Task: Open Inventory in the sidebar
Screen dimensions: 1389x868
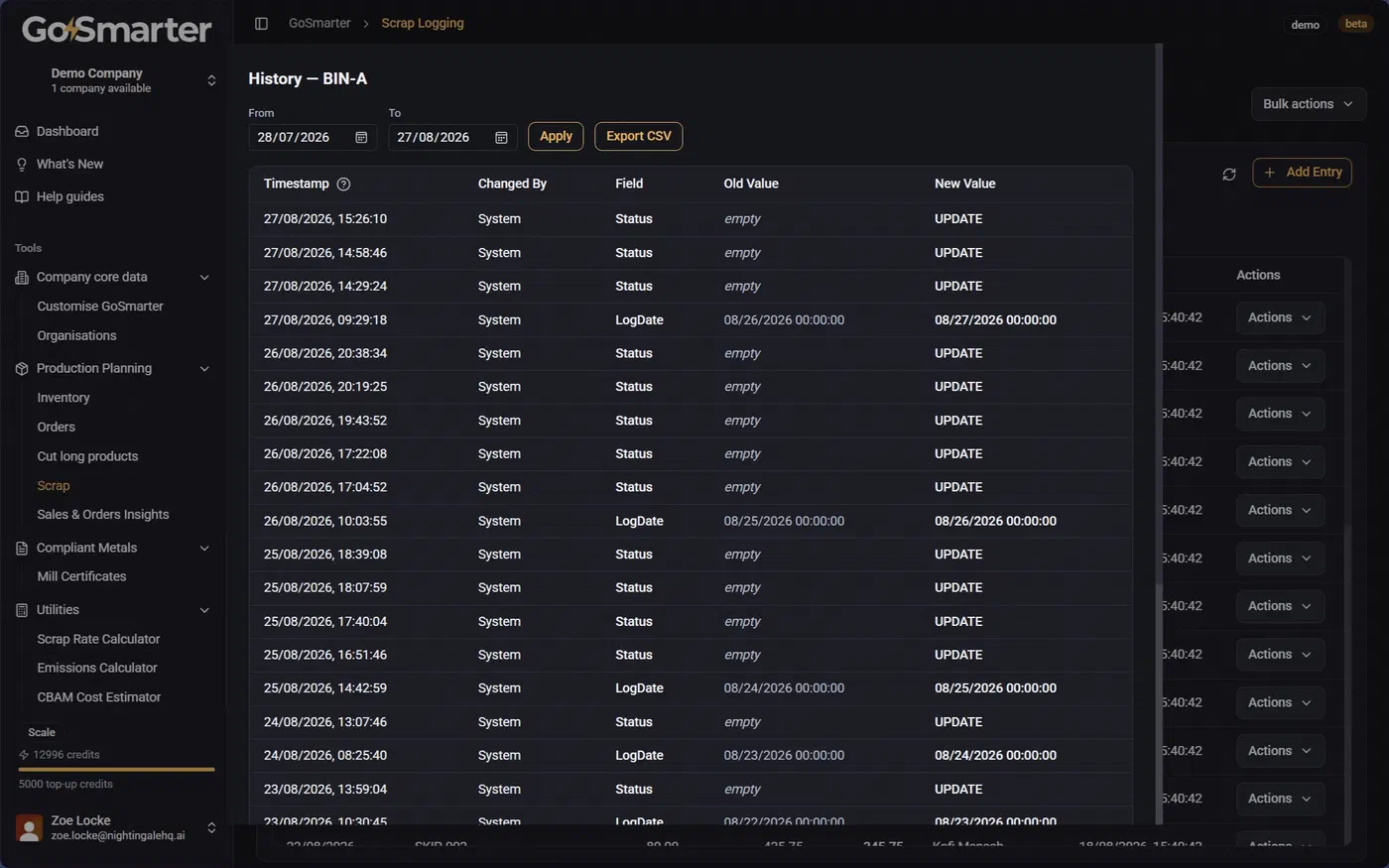Action: click(x=63, y=398)
